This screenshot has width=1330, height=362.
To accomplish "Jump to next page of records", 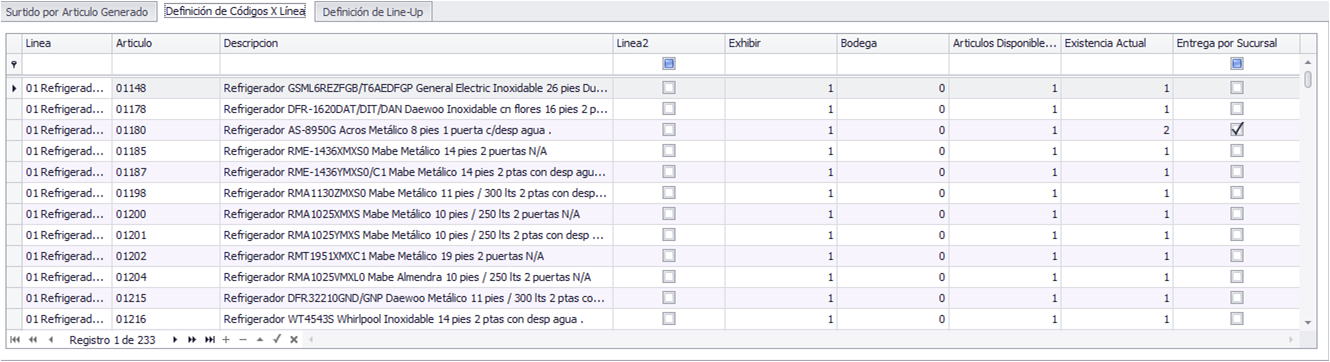I will (192, 340).
